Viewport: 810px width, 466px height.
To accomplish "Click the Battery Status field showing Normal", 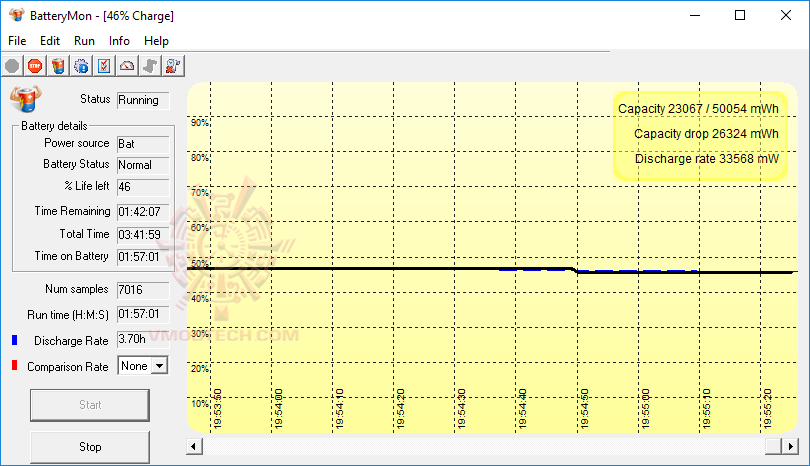I will pos(143,165).
